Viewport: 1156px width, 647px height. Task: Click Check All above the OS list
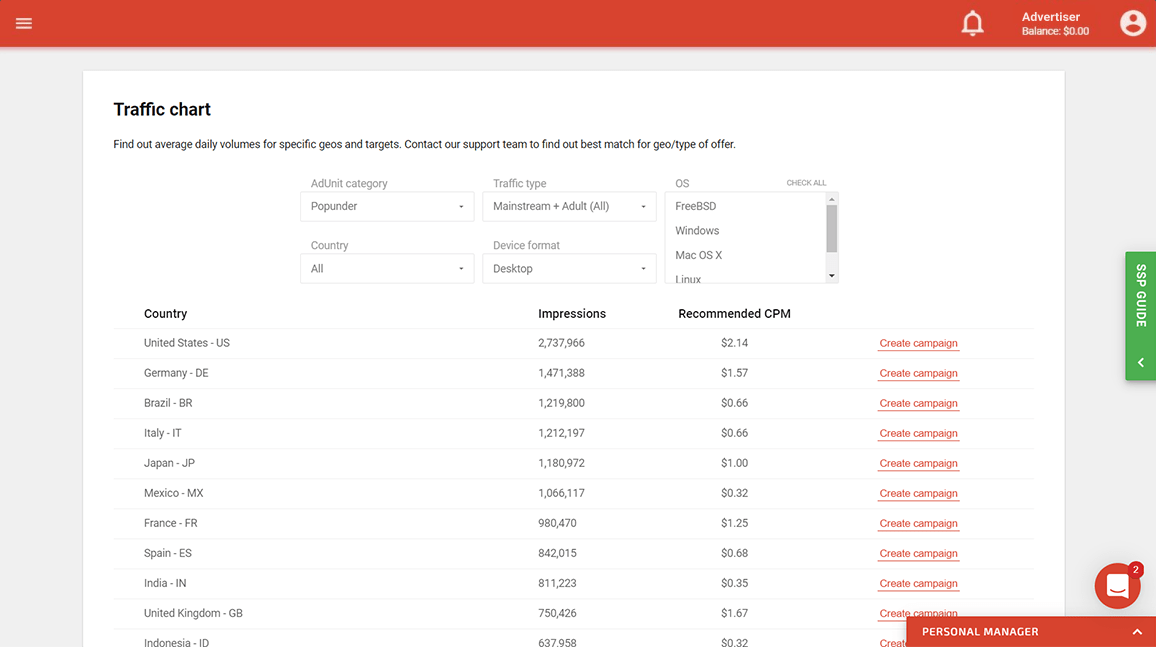pos(806,183)
